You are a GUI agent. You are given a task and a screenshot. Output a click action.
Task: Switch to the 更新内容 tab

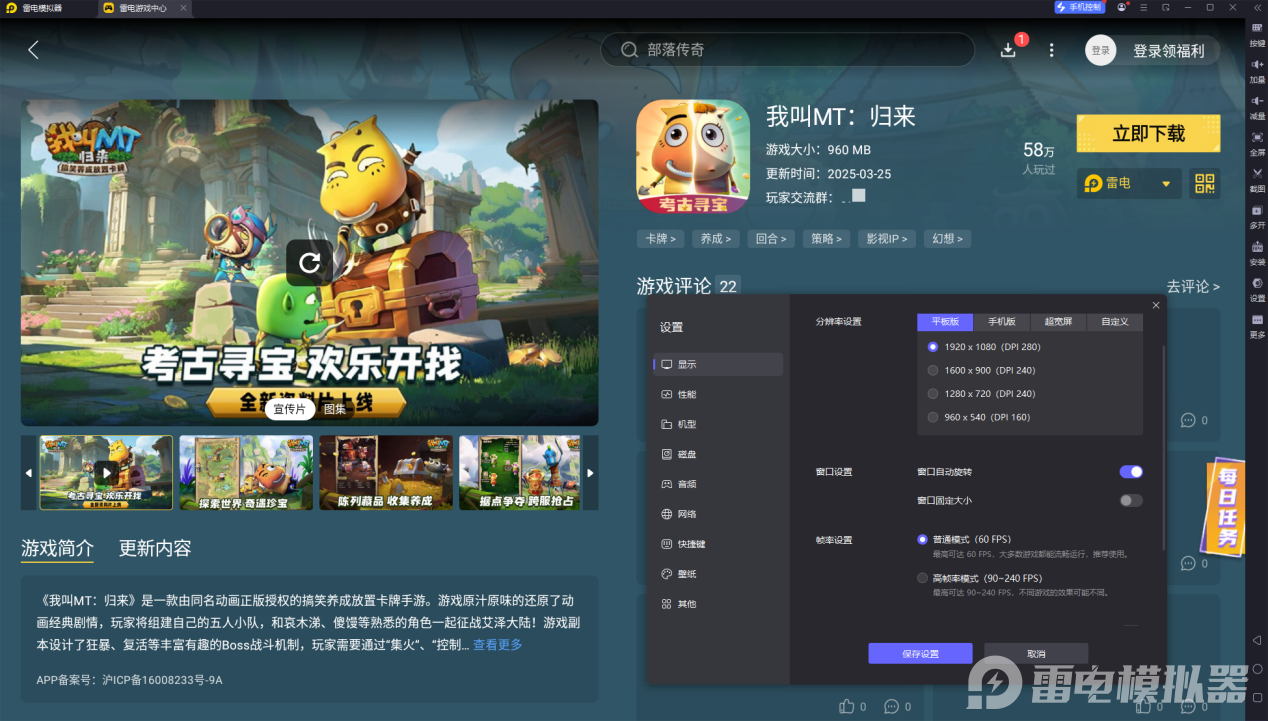pos(155,548)
